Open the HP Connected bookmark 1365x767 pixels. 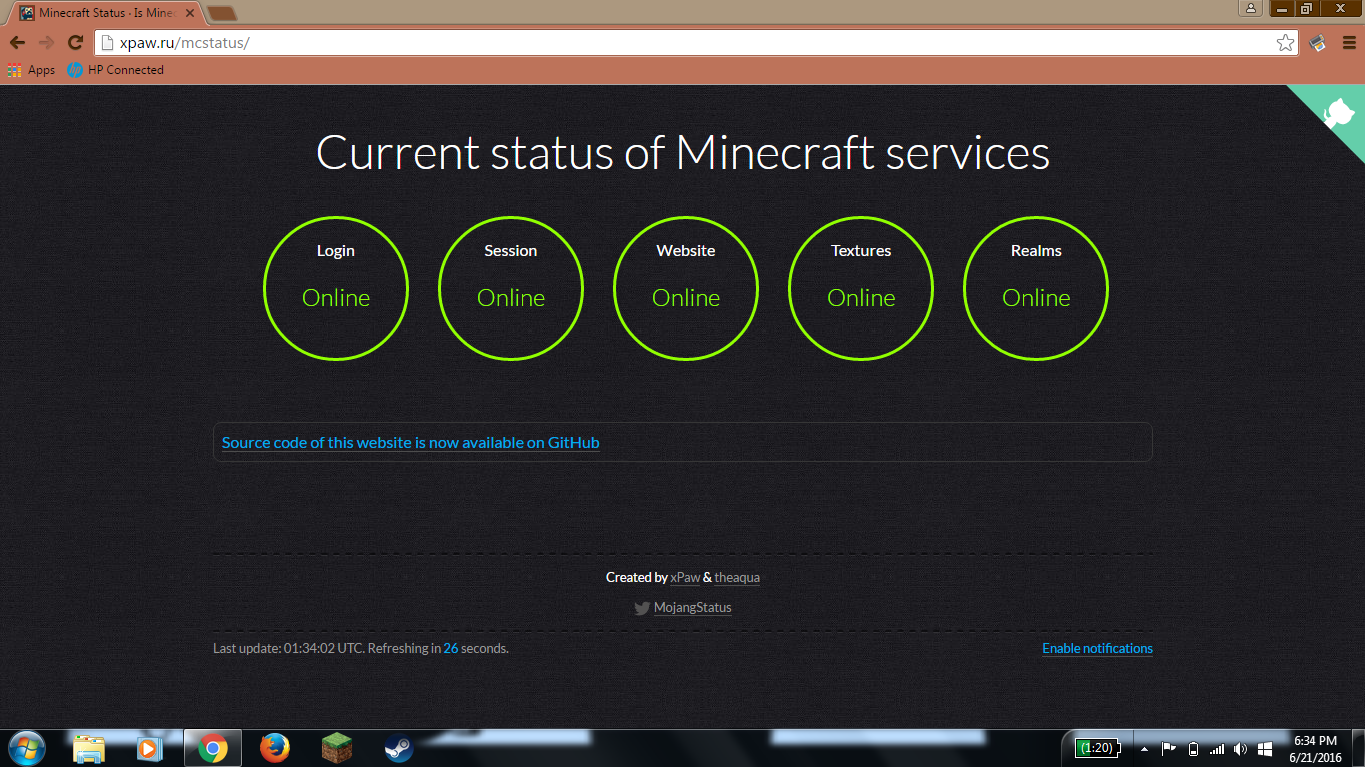tap(115, 70)
